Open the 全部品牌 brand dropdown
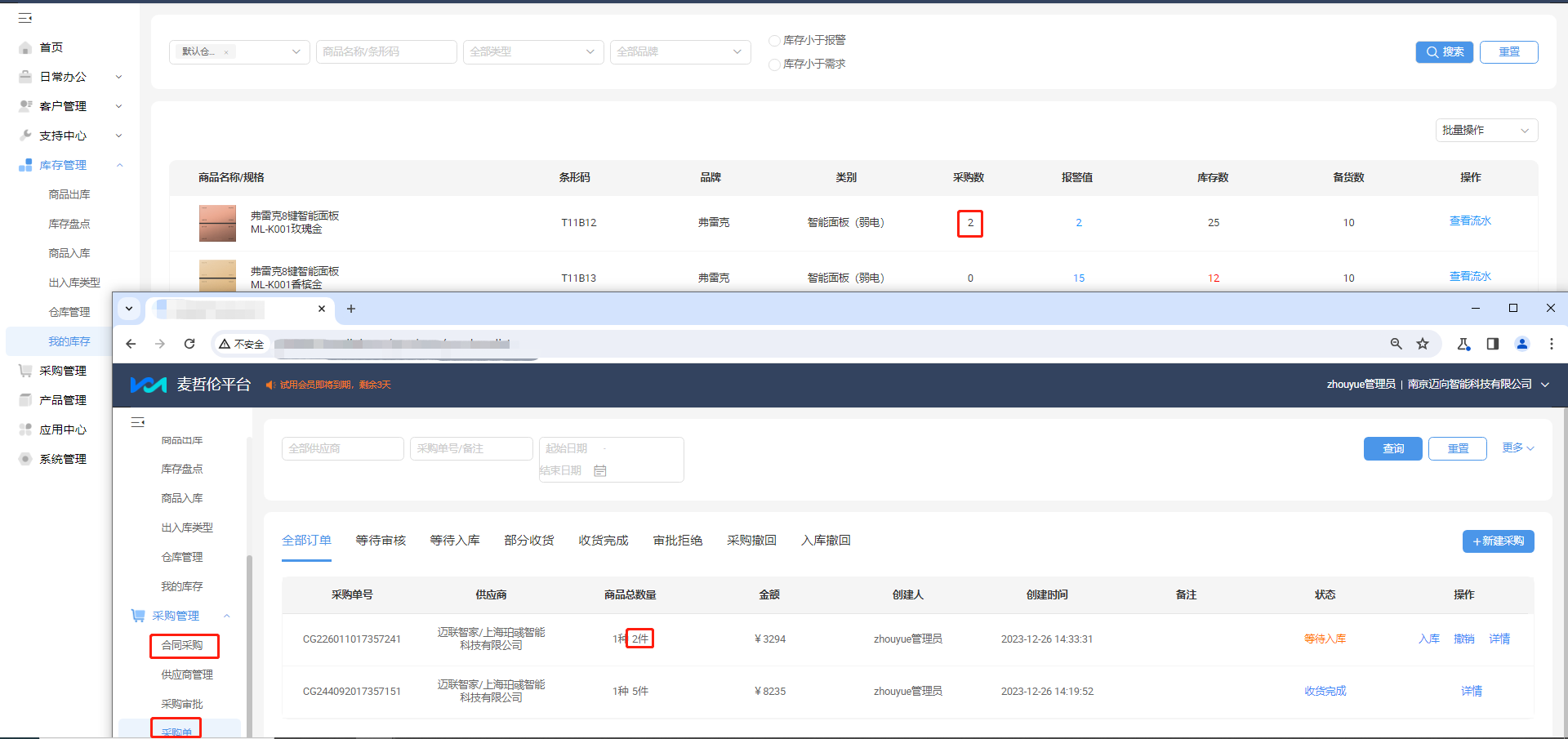 [x=680, y=51]
